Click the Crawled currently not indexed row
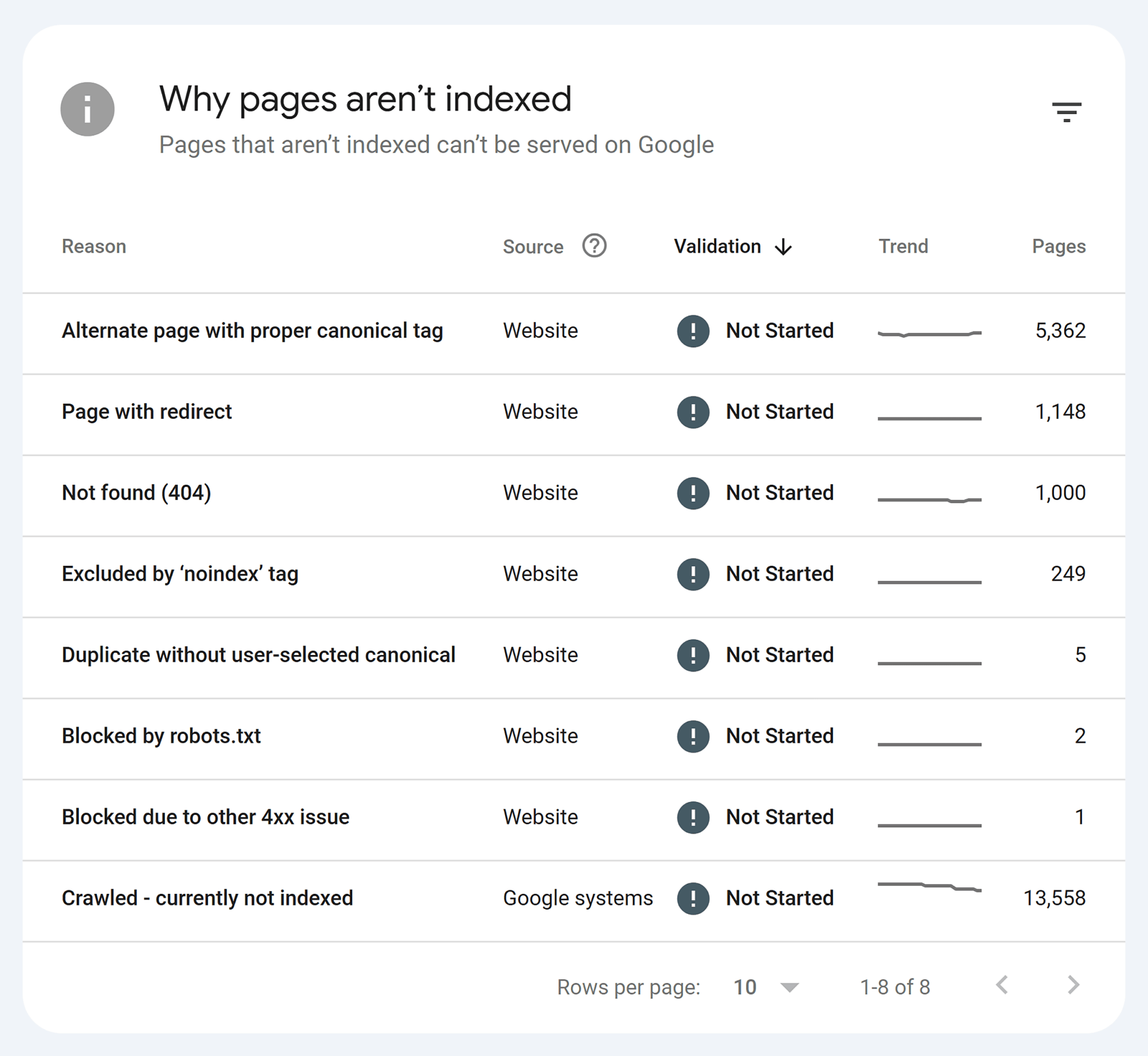Viewport: 1148px width, 1056px height. pos(574,868)
